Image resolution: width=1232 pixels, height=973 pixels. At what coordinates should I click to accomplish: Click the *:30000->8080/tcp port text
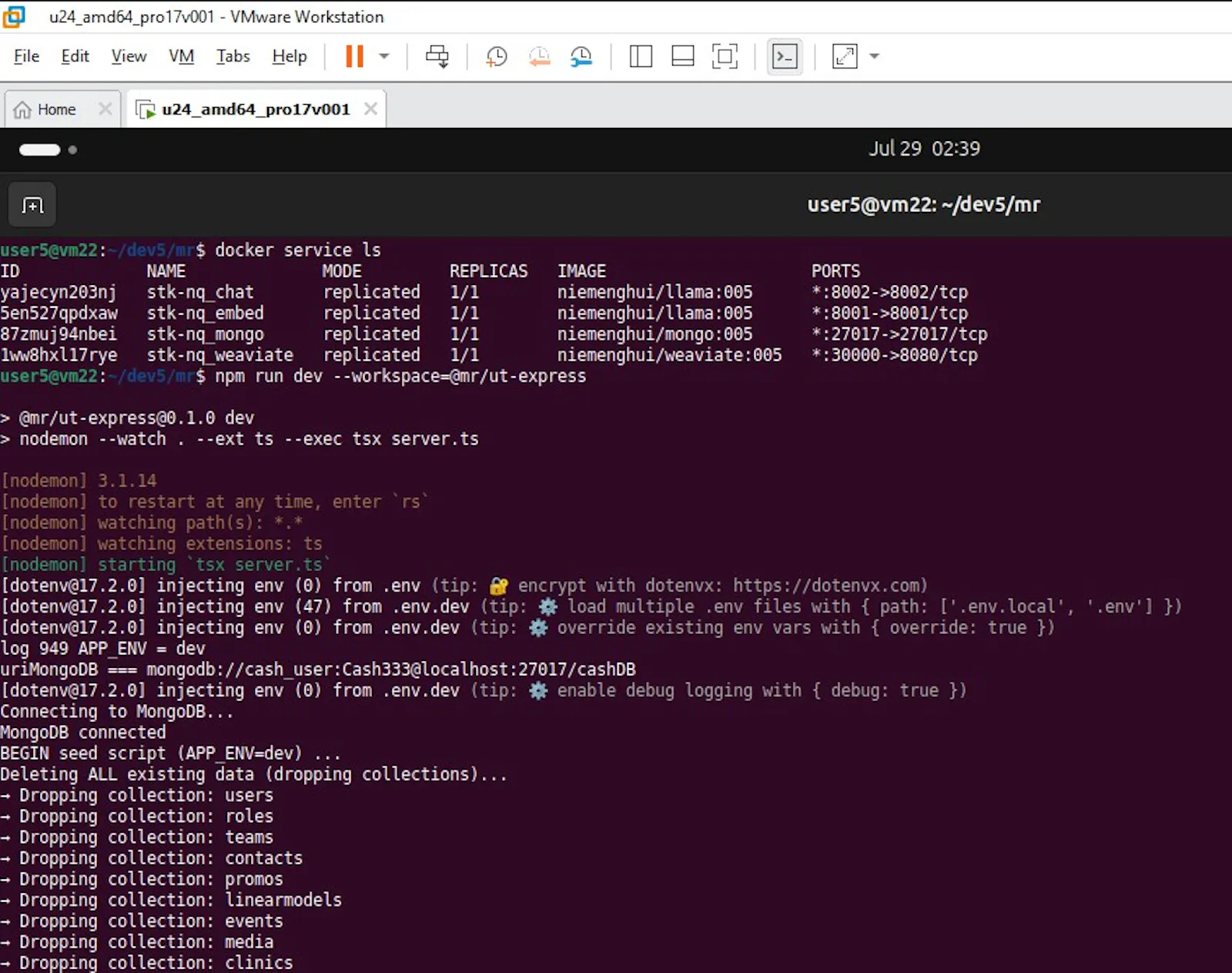click(x=894, y=355)
